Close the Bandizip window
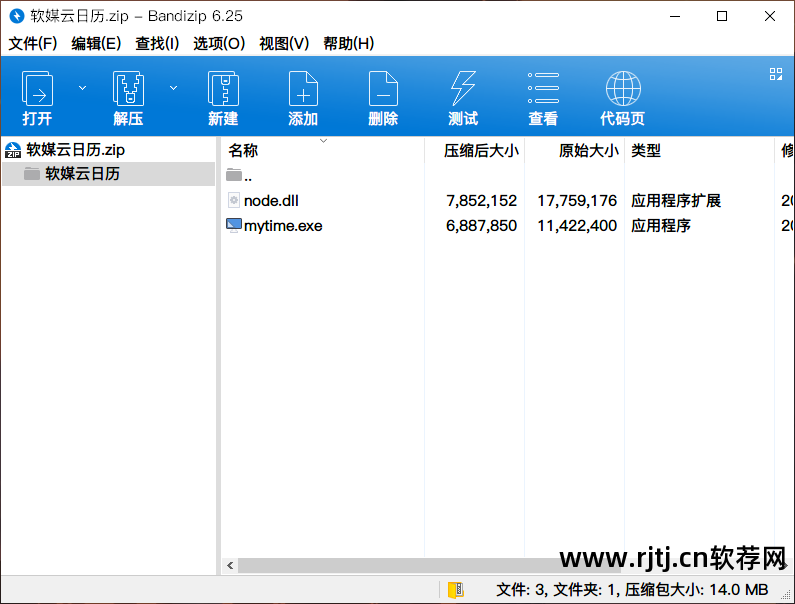This screenshot has height=604, width=795. [x=770, y=16]
